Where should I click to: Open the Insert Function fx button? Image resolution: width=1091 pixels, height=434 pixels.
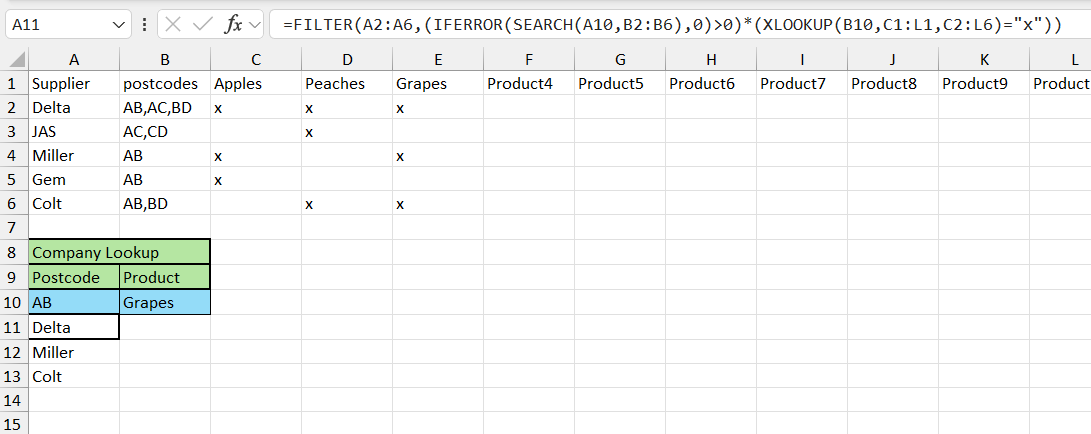[233, 25]
